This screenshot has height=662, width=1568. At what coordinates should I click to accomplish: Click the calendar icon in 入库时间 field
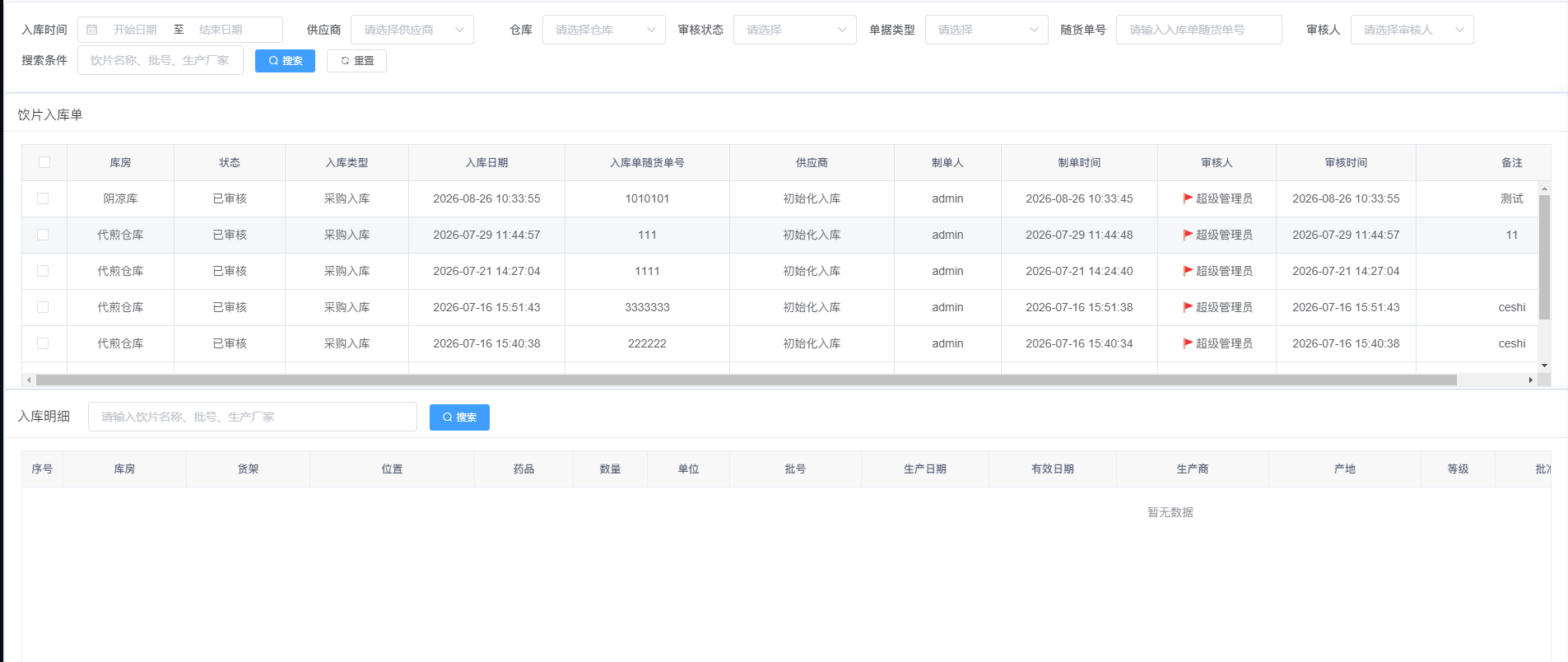point(92,30)
